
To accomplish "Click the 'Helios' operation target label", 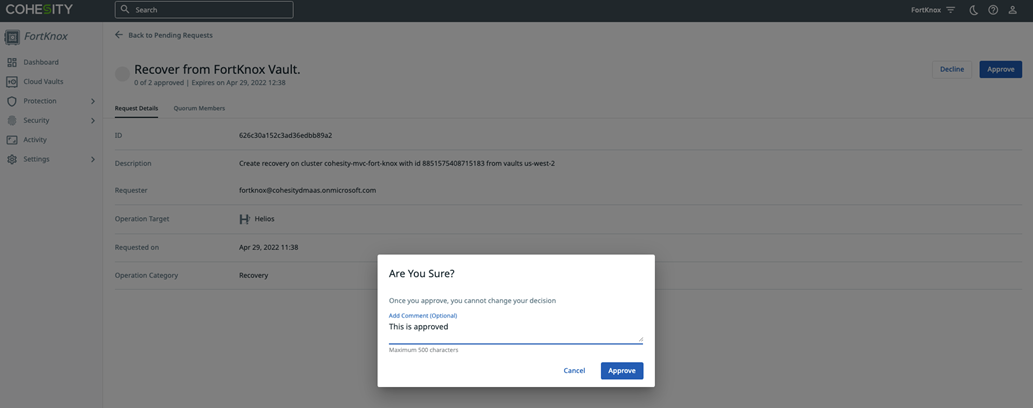I will [x=264, y=219].
